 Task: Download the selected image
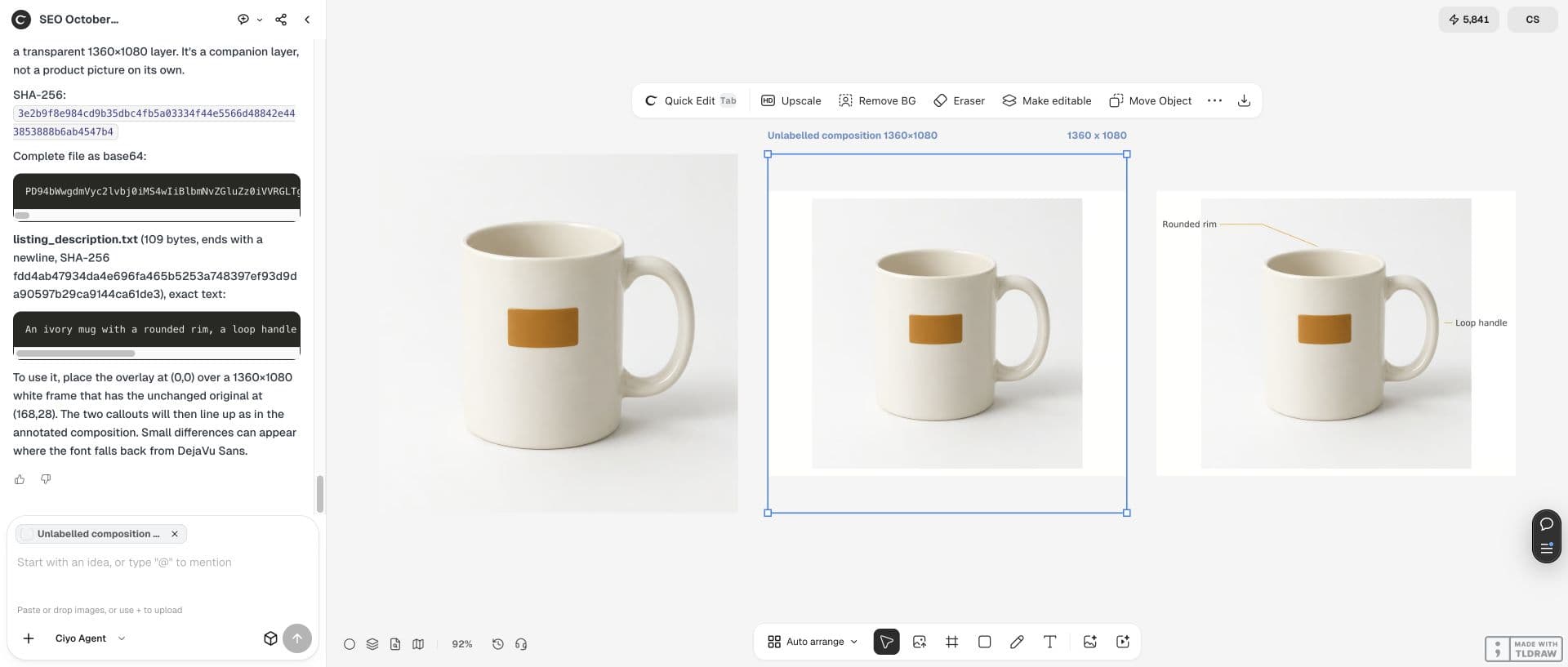[x=1244, y=100]
